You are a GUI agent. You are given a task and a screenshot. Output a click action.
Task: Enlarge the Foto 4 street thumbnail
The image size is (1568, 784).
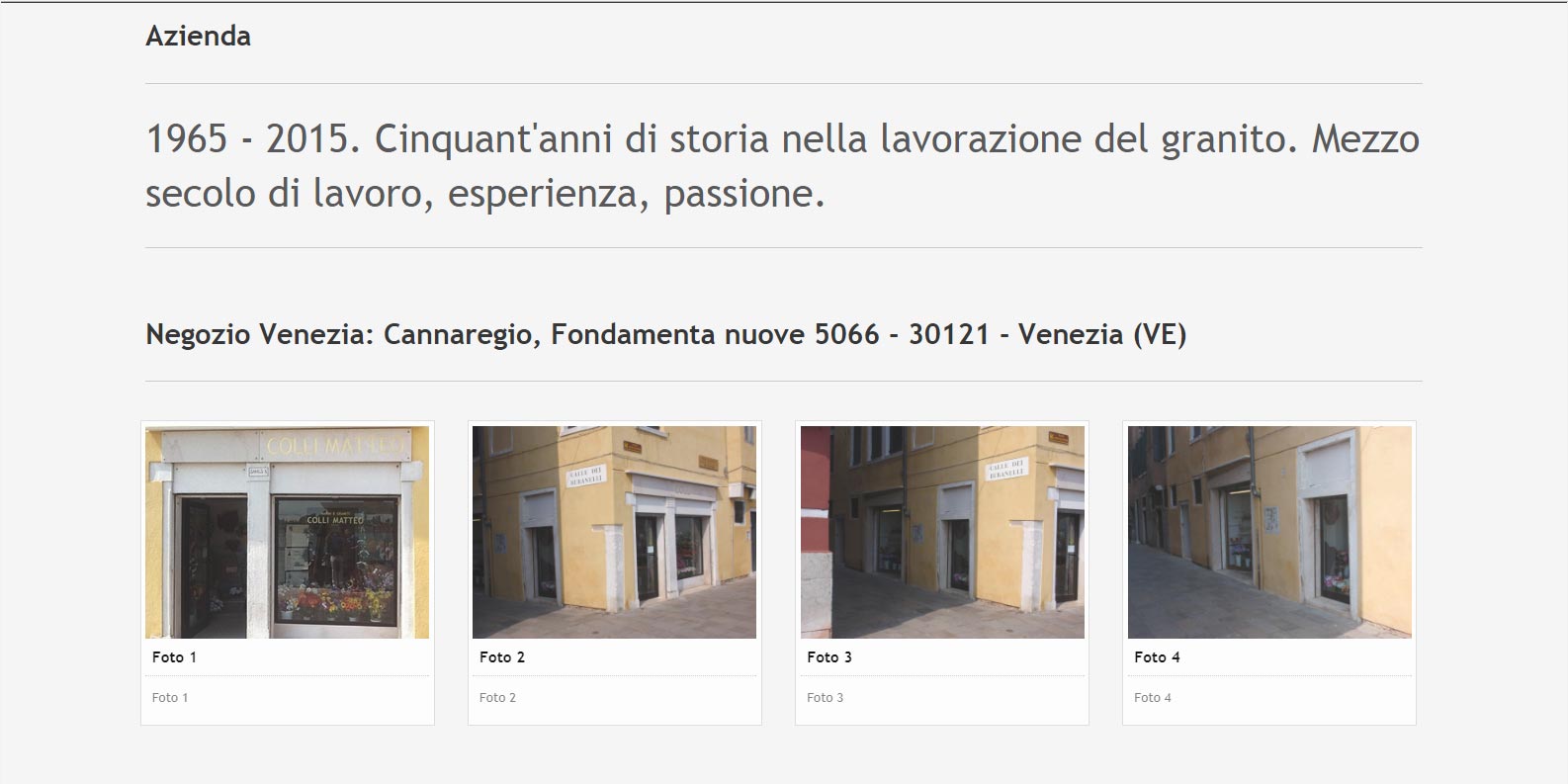1268,532
